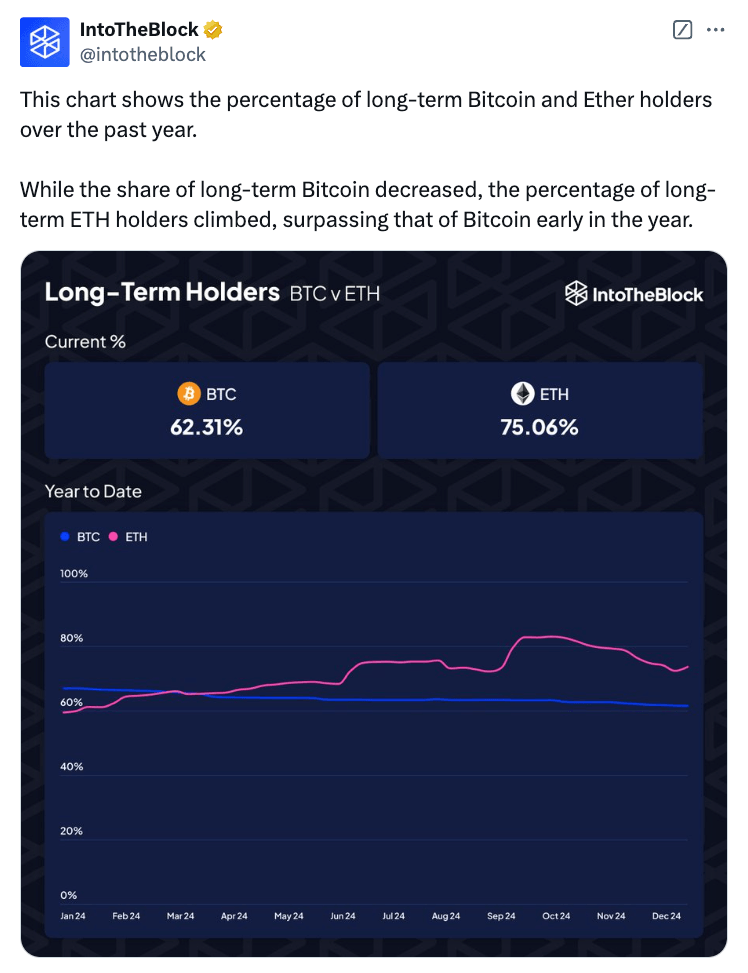
Task: Open the @intotheblock handle link
Action: 143,54
